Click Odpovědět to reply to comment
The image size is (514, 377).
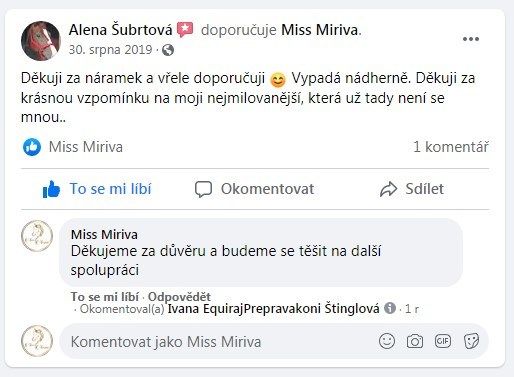[x=179, y=296]
